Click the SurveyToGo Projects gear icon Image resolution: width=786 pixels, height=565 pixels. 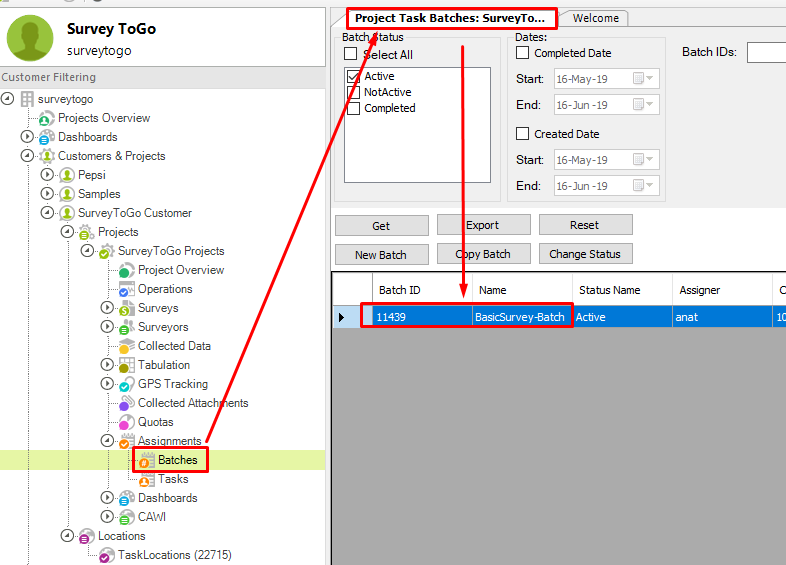(x=106, y=251)
